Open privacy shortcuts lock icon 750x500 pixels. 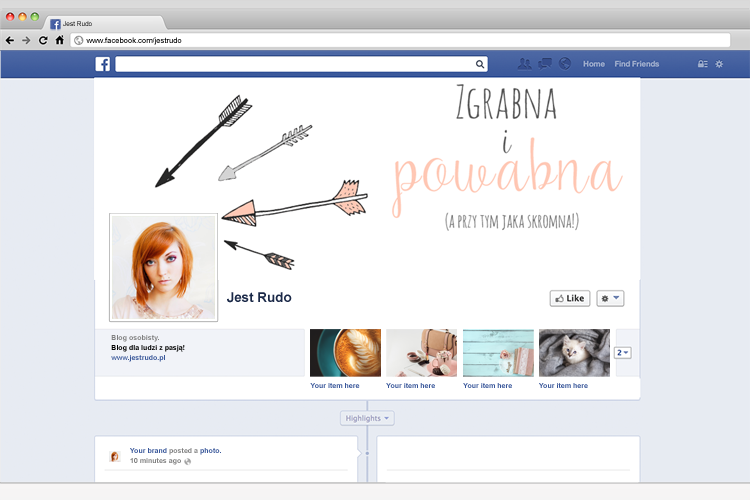pos(702,64)
